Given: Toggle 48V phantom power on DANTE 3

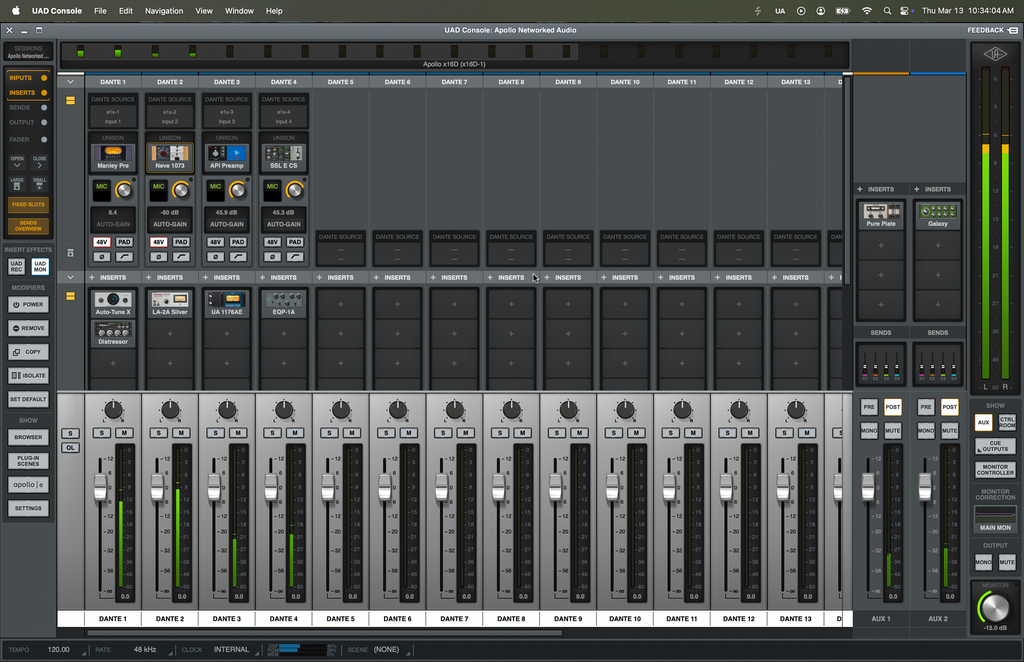Looking at the screenshot, I should click(215, 242).
